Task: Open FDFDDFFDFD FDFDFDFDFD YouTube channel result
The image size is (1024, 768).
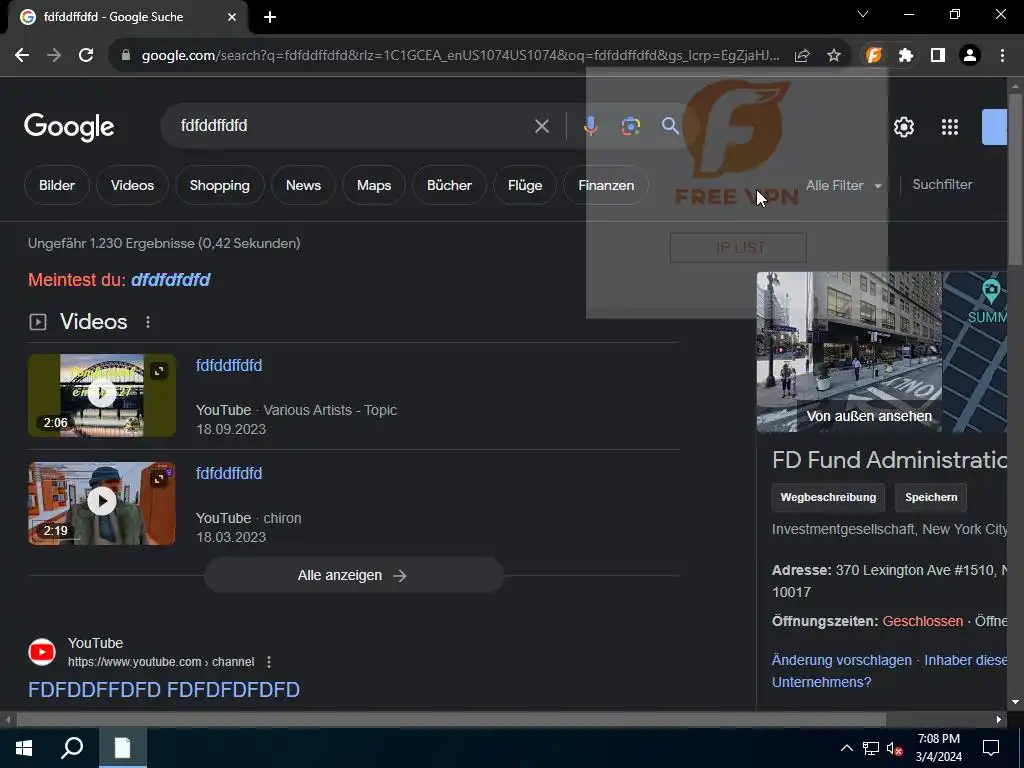Action: point(164,690)
